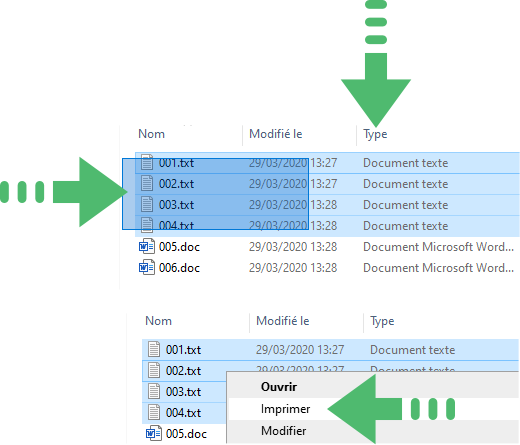The image size is (520, 445).
Task: Sort by Modifié le column in upper list
Action: (276, 134)
